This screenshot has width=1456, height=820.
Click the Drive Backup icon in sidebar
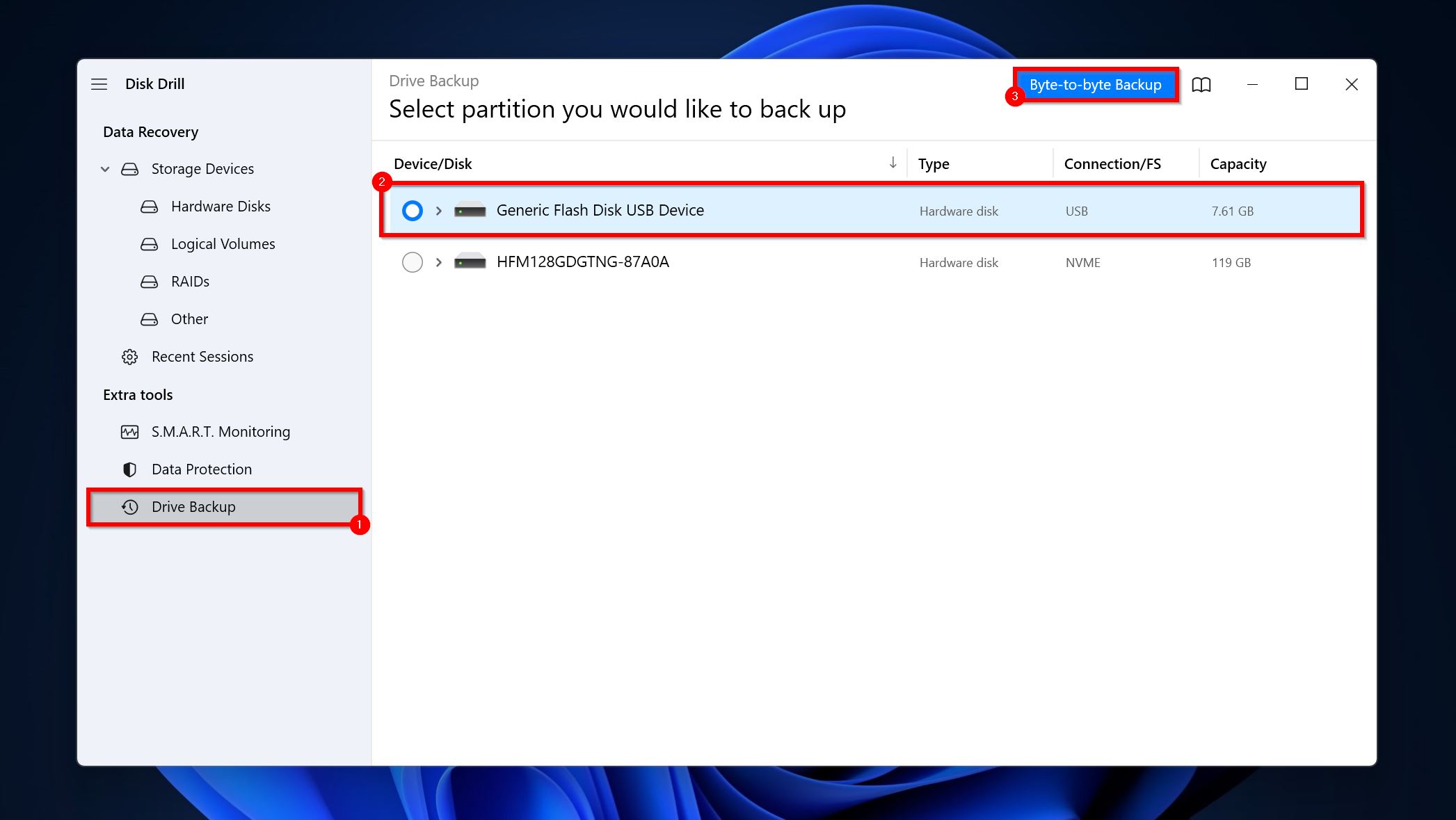tap(130, 506)
